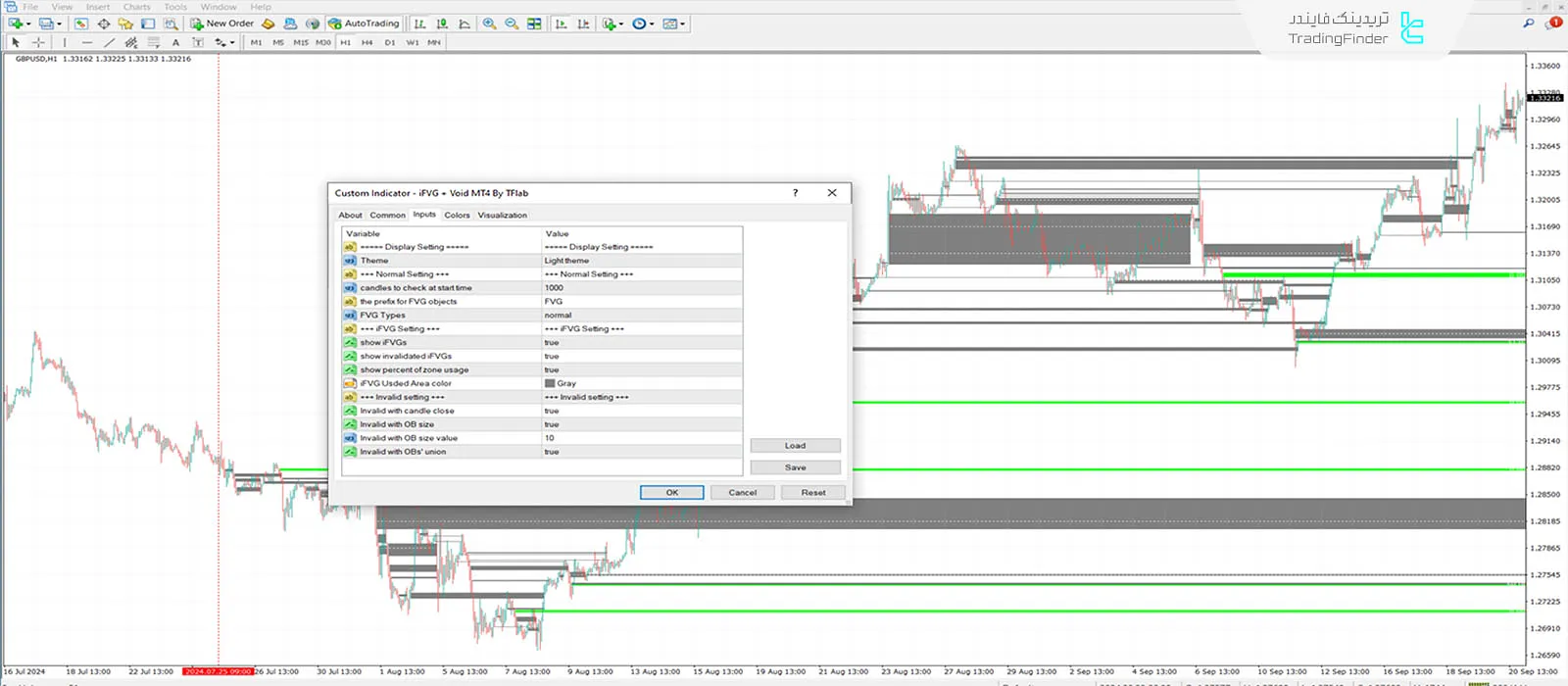Select the trendline drawing tool
1568x686 pixels.
109,42
